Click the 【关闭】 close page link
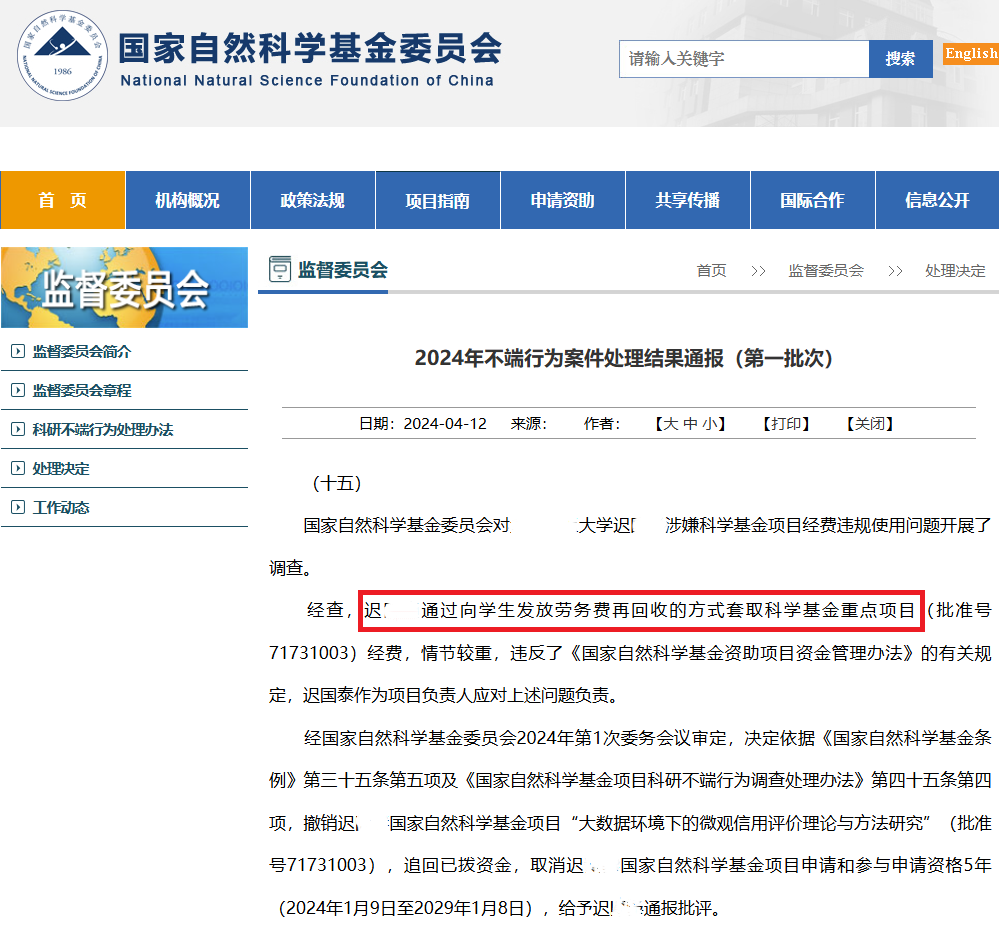Screen dimensions: 999x931 click(x=869, y=424)
